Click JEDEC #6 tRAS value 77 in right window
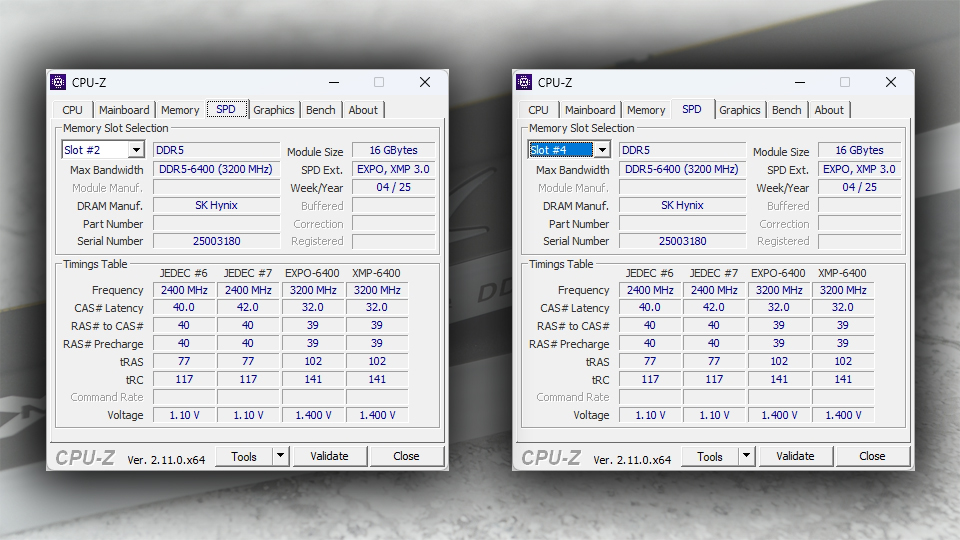 click(x=650, y=361)
